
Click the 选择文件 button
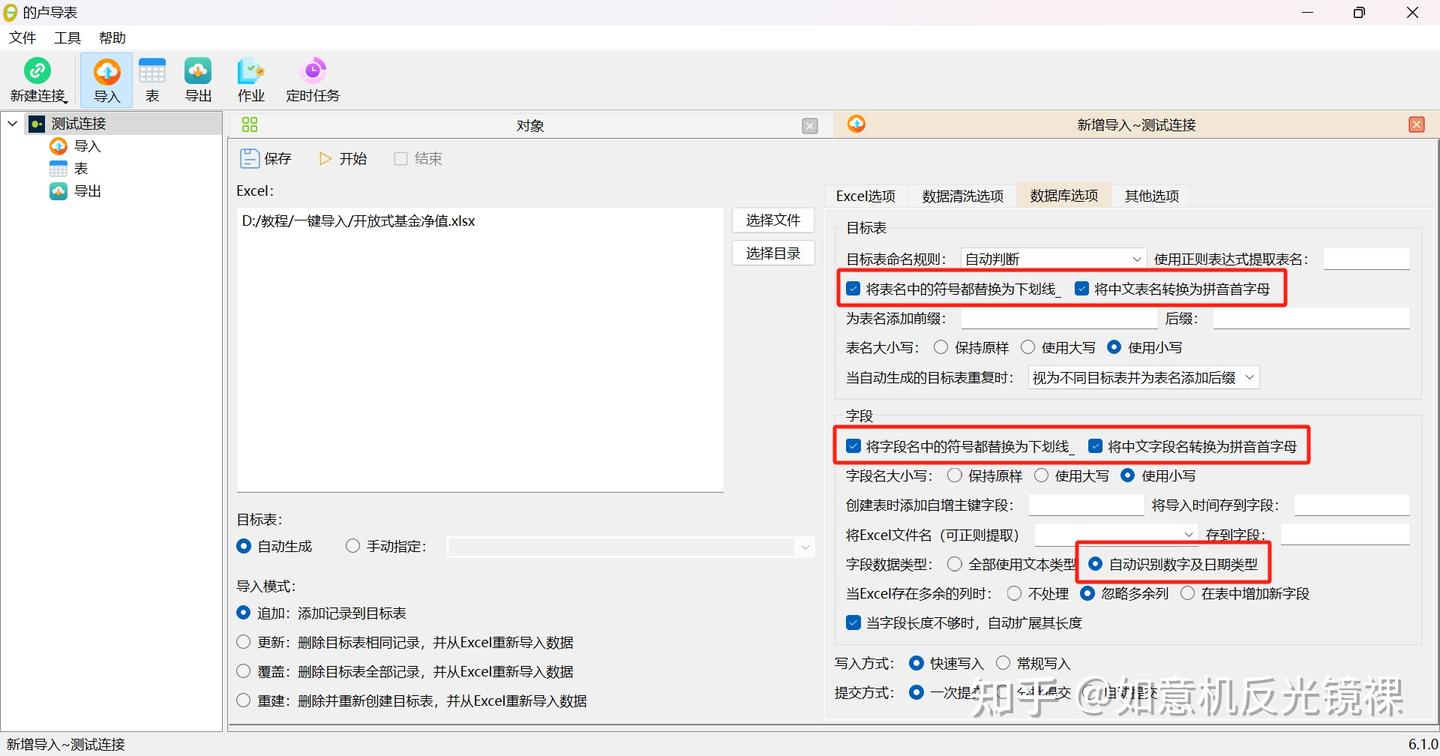(x=772, y=219)
